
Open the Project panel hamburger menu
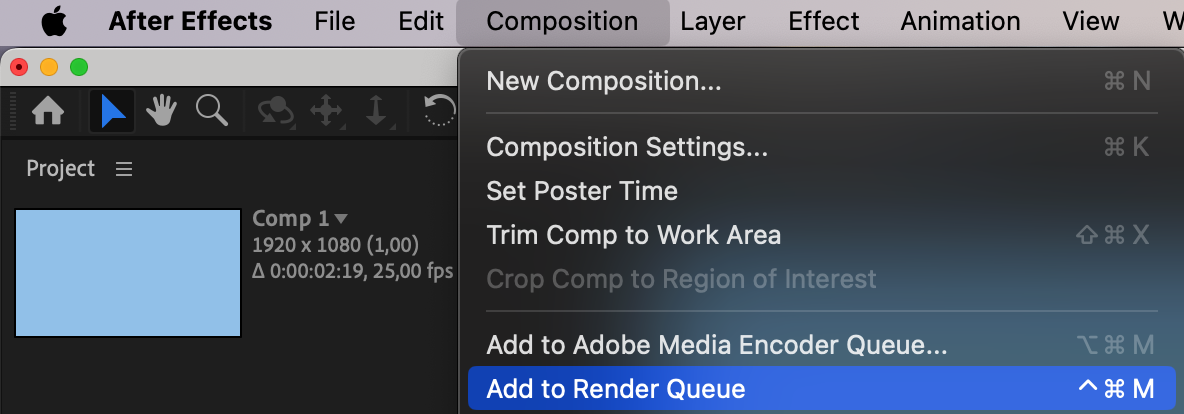point(124,169)
